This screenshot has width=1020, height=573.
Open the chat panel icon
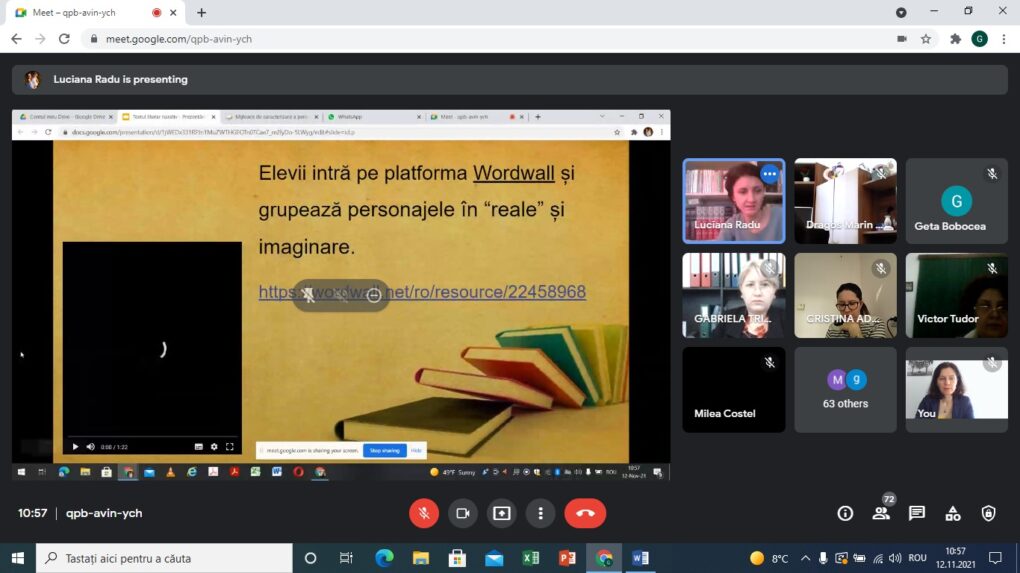pos(917,513)
